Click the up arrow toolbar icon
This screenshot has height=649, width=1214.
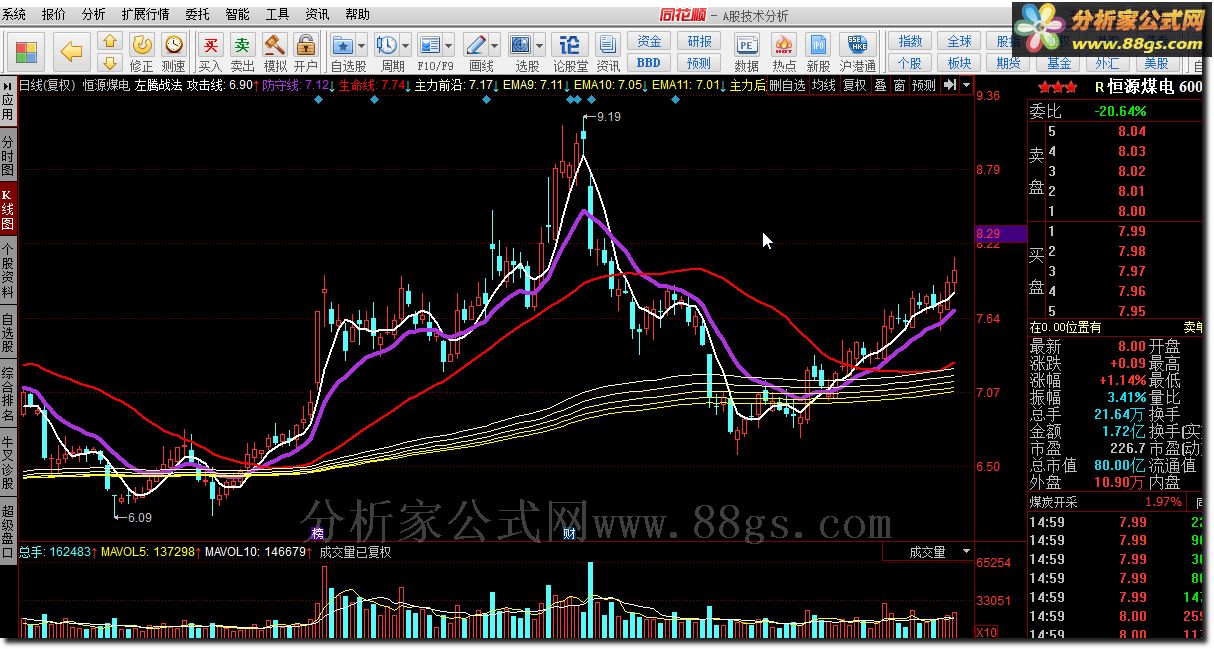111,43
